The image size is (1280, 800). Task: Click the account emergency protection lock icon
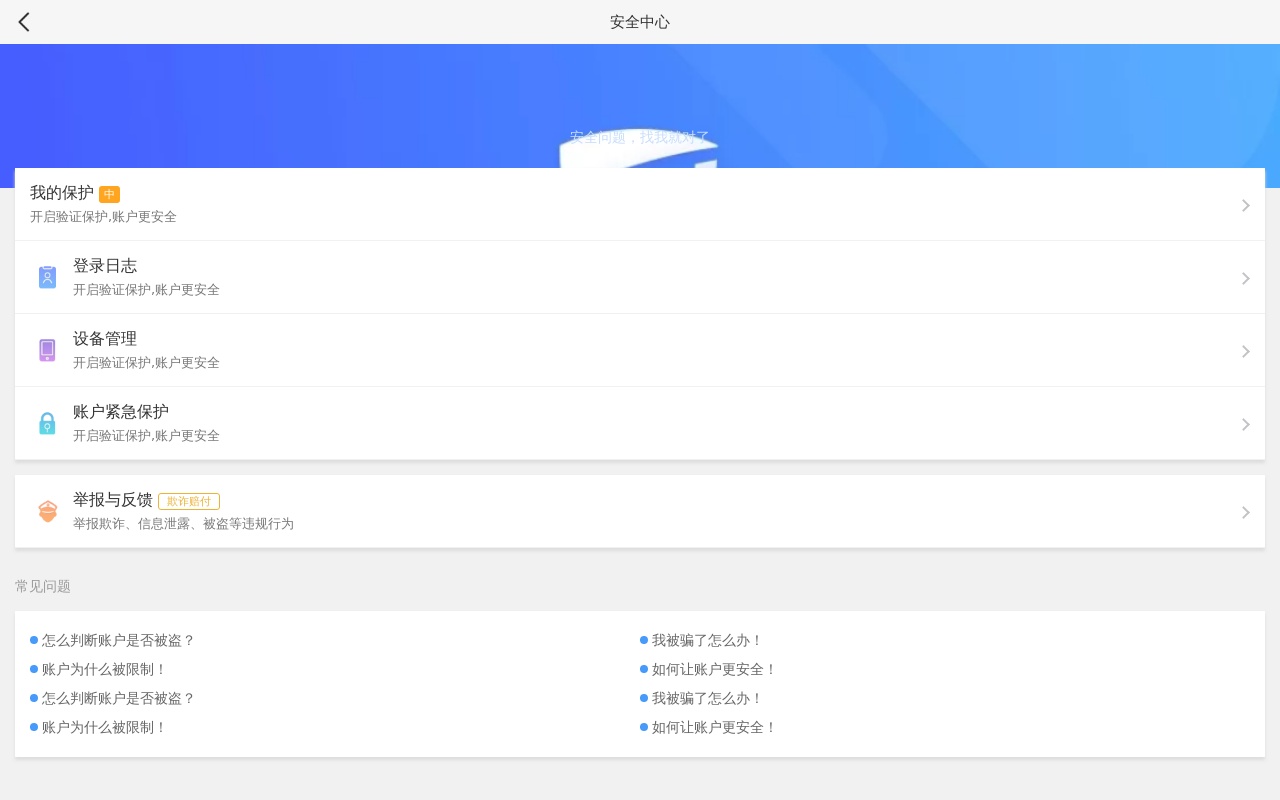[x=47, y=424]
